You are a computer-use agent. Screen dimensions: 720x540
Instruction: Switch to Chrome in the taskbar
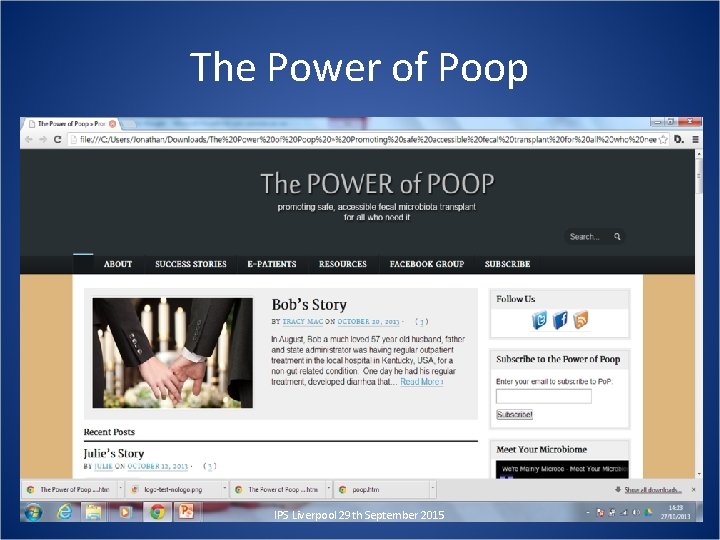(158, 512)
